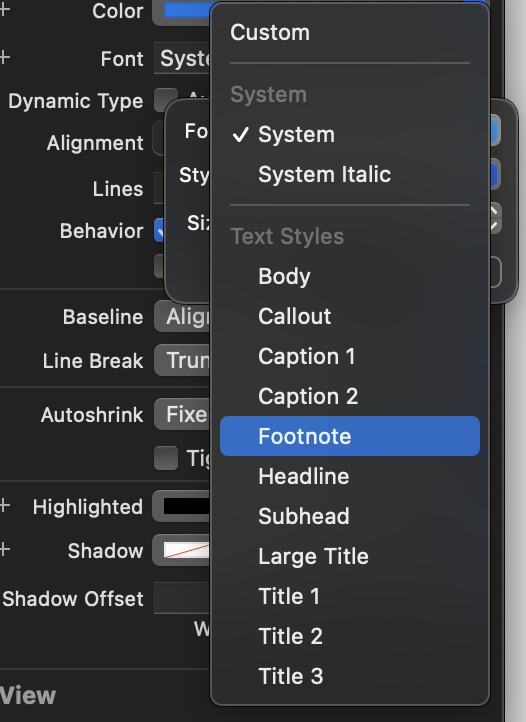Click the plus icon beside Highlighted
The height and width of the screenshot is (722, 526).
pyautogui.click(x=5, y=506)
